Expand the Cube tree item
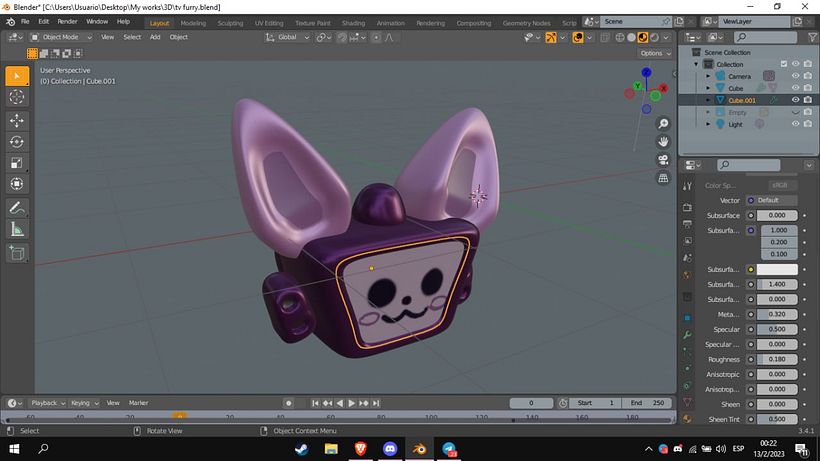Image resolution: width=820 pixels, height=461 pixels. [x=708, y=88]
